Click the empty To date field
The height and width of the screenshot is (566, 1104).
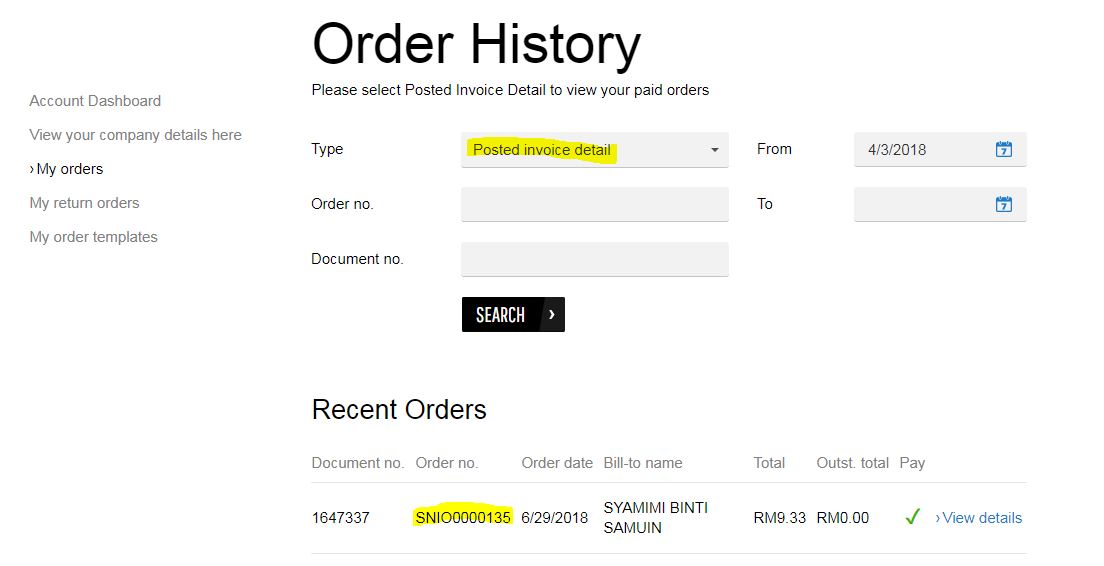(x=940, y=204)
